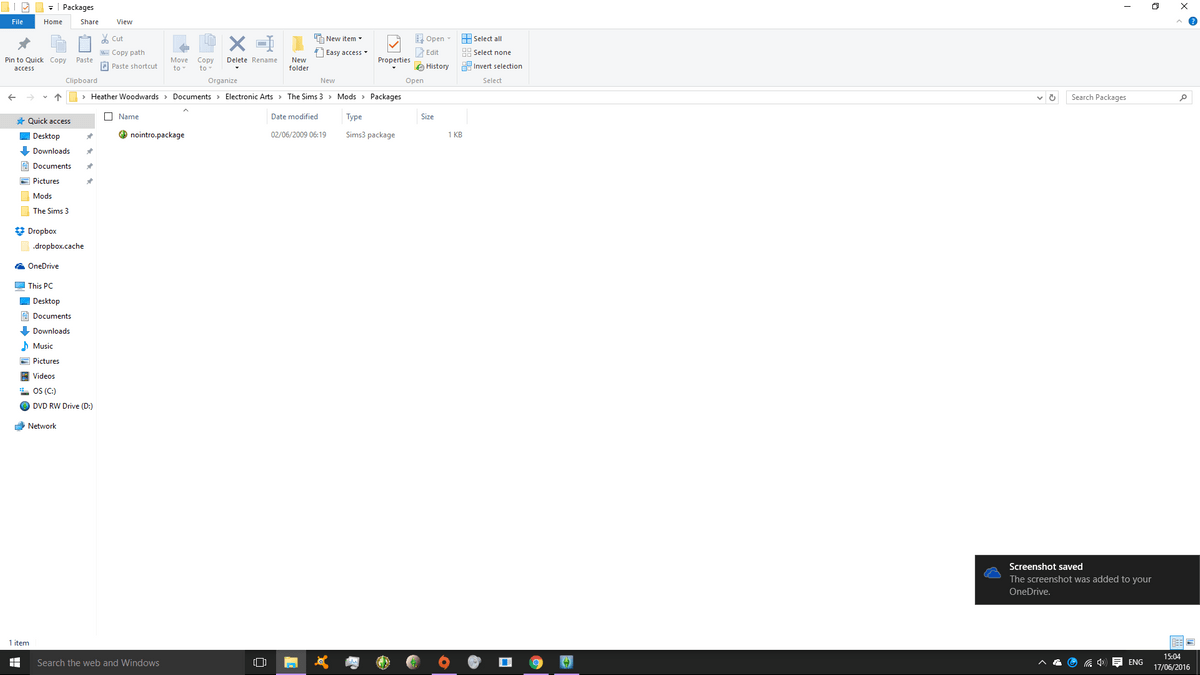Open the File menu tab
The height and width of the screenshot is (675, 1200).
17,22
